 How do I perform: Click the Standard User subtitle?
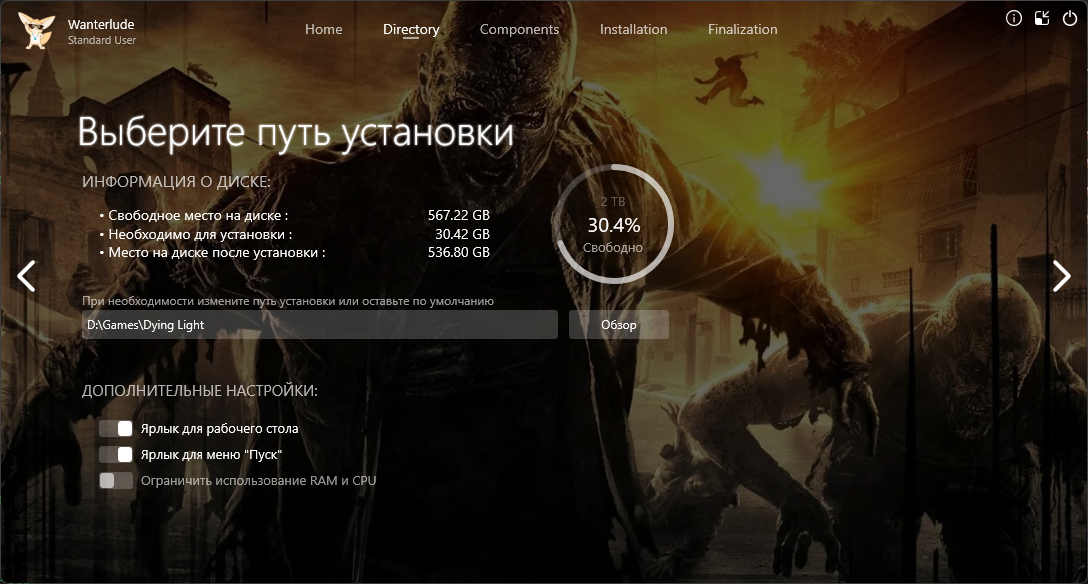(x=102, y=40)
